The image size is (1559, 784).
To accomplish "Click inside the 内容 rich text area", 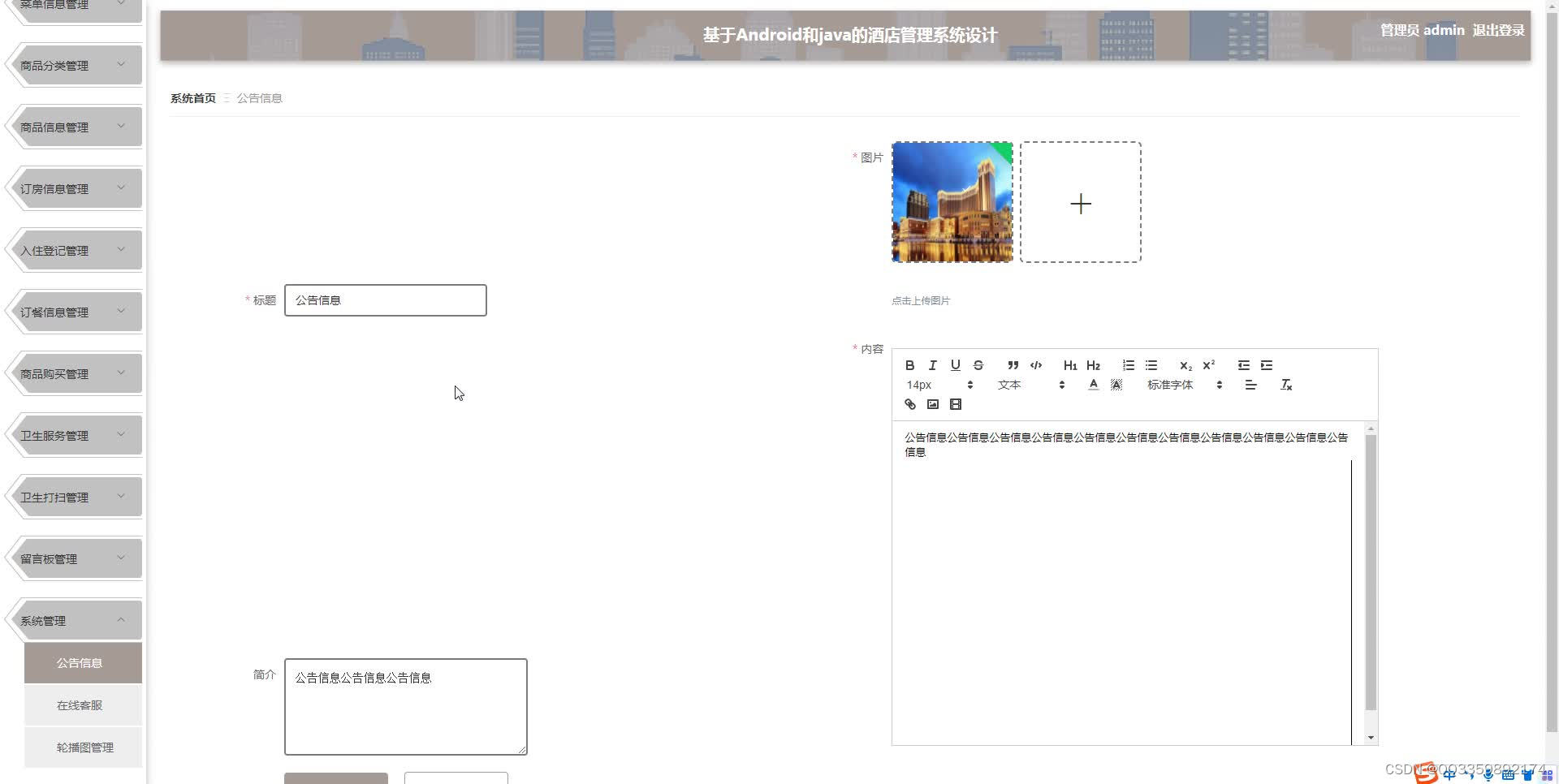I will point(1127,583).
